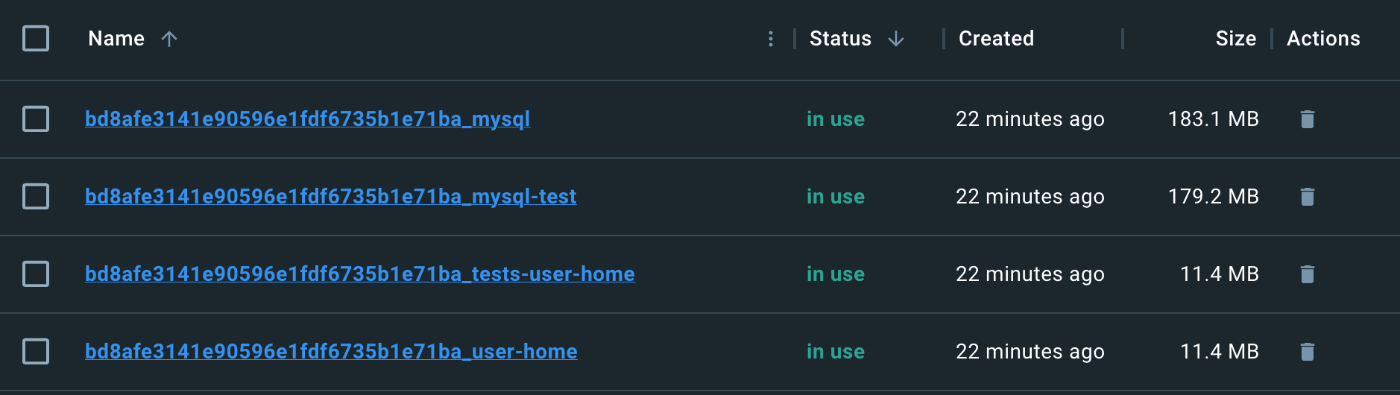Check the box beside _mysql-test volume

pos(36,197)
